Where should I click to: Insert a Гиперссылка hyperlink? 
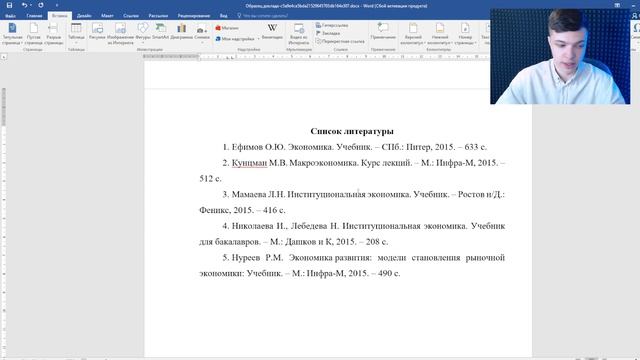coord(332,25)
